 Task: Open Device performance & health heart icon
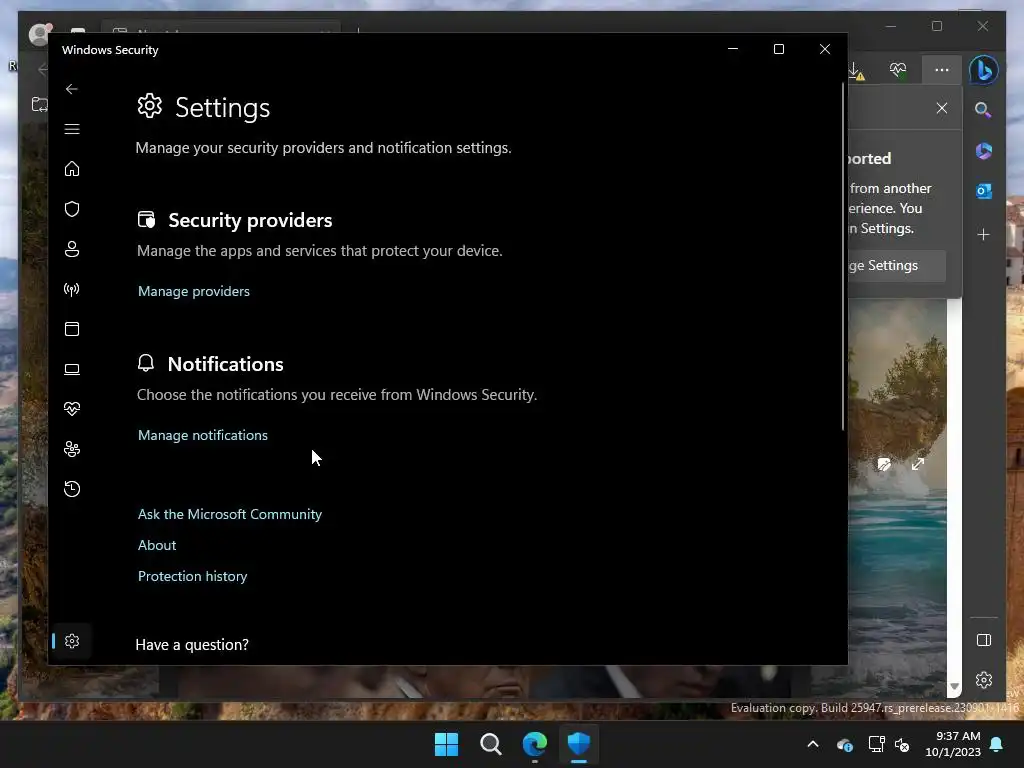(x=72, y=409)
